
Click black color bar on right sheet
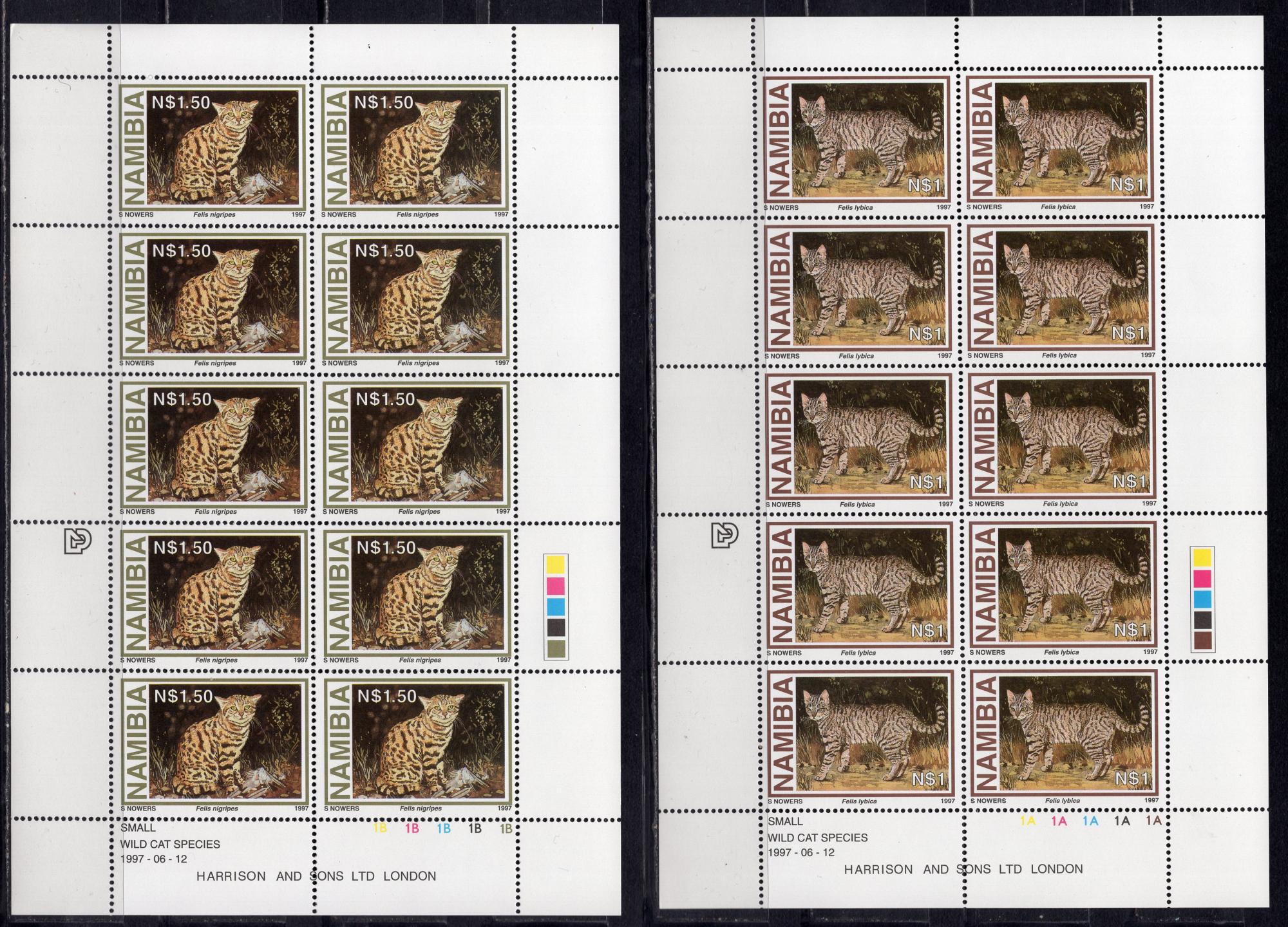click(1202, 620)
